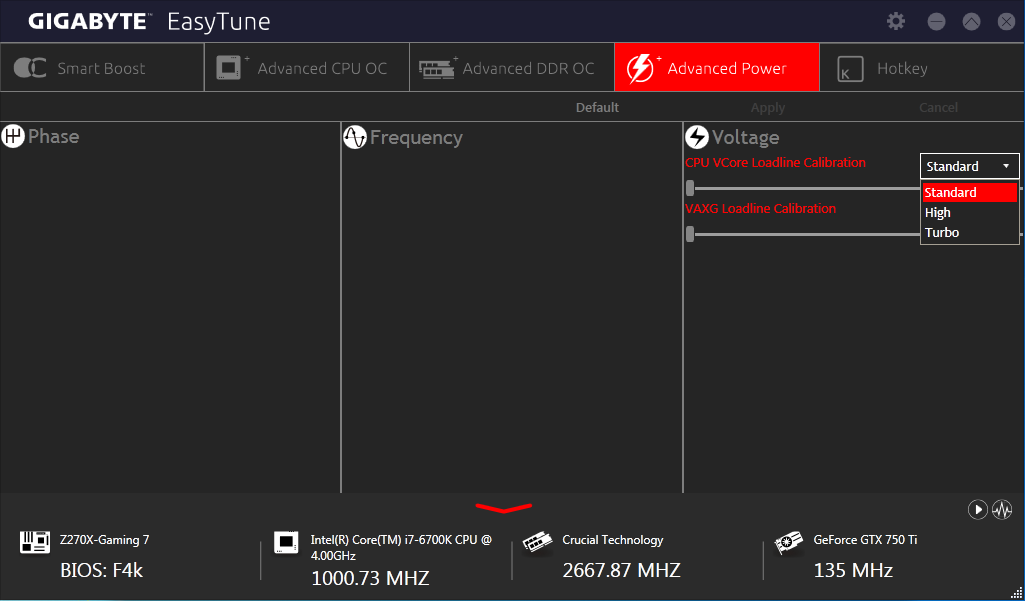Minimize the EasyTune window
This screenshot has height=601, width=1025.
point(936,22)
